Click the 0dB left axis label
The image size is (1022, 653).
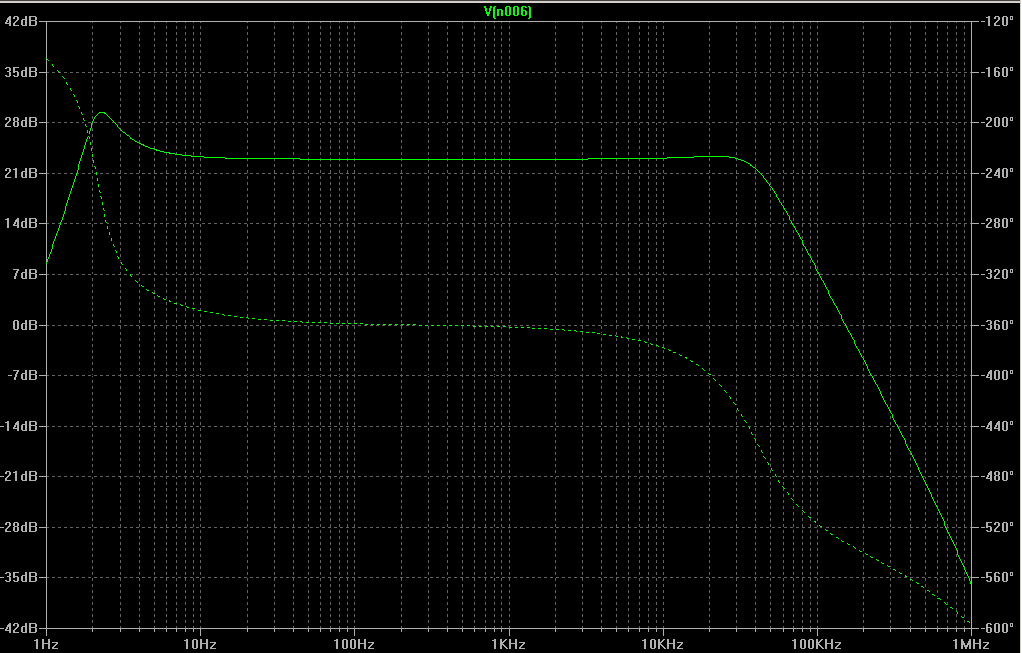point(25,325)
